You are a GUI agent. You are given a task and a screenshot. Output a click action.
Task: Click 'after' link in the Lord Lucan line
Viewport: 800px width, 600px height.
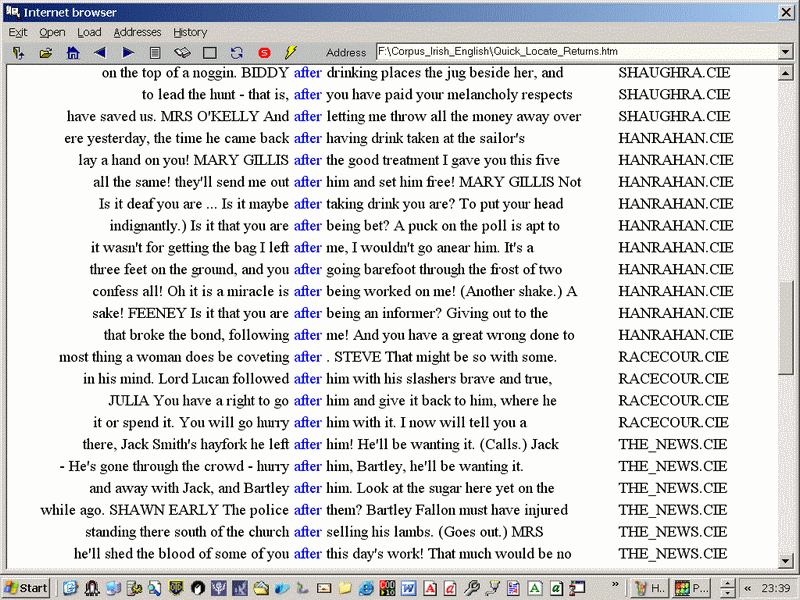click(307, 379)
